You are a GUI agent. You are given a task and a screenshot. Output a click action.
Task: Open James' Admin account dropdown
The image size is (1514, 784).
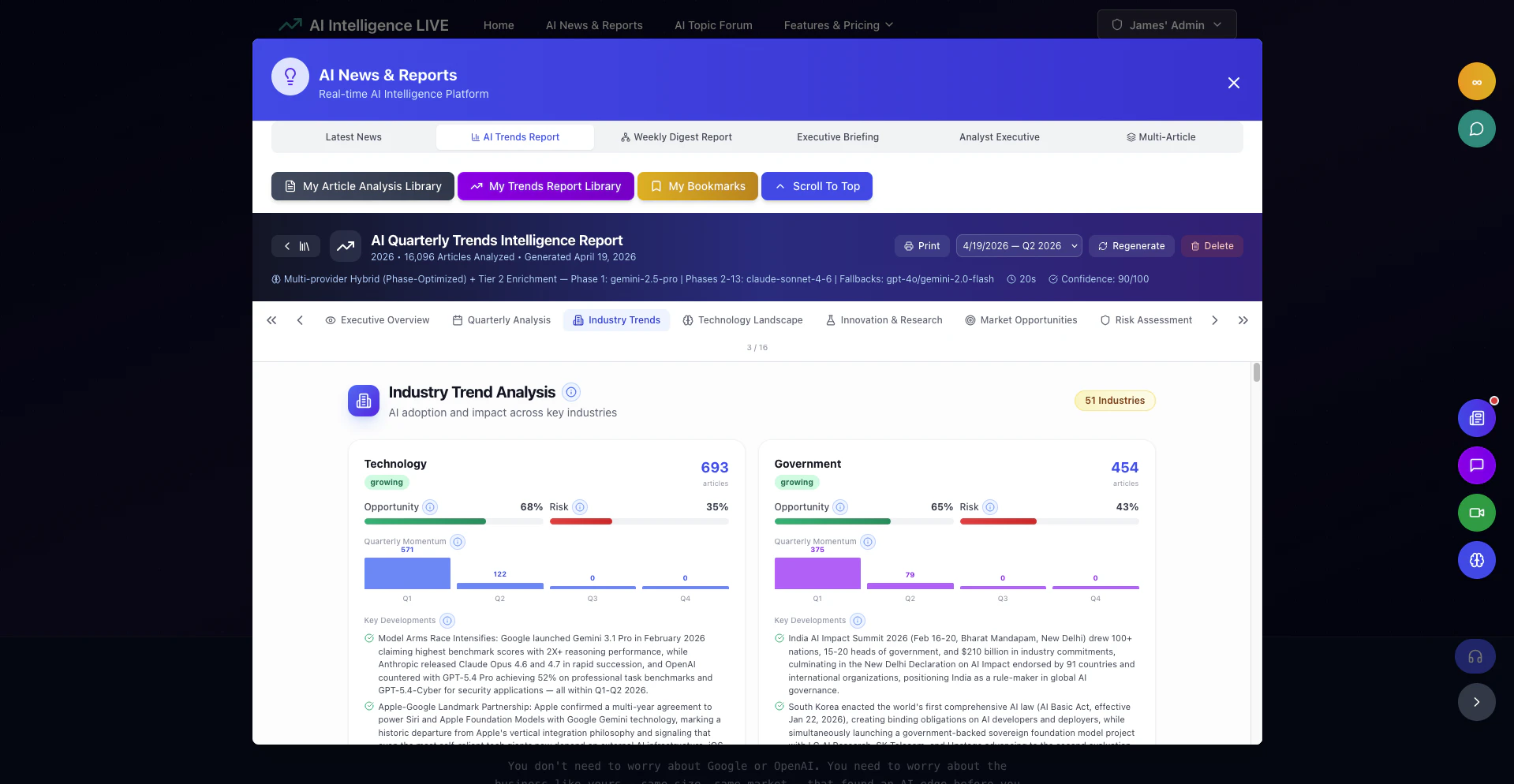click(1167, 24)
